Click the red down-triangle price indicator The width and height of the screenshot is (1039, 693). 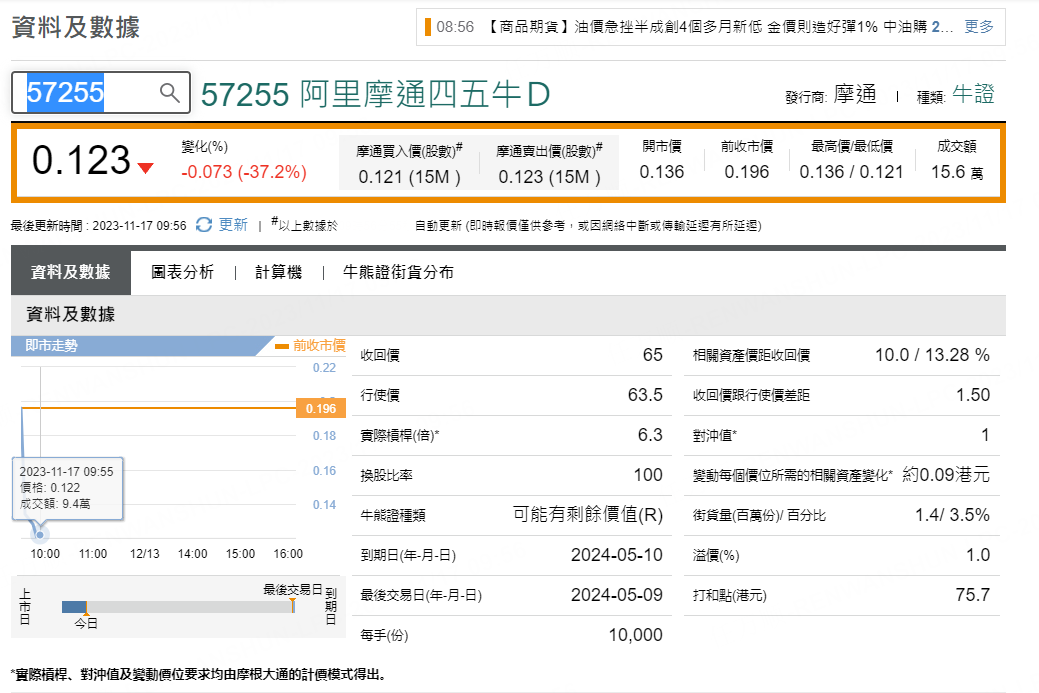click(145, 168)
